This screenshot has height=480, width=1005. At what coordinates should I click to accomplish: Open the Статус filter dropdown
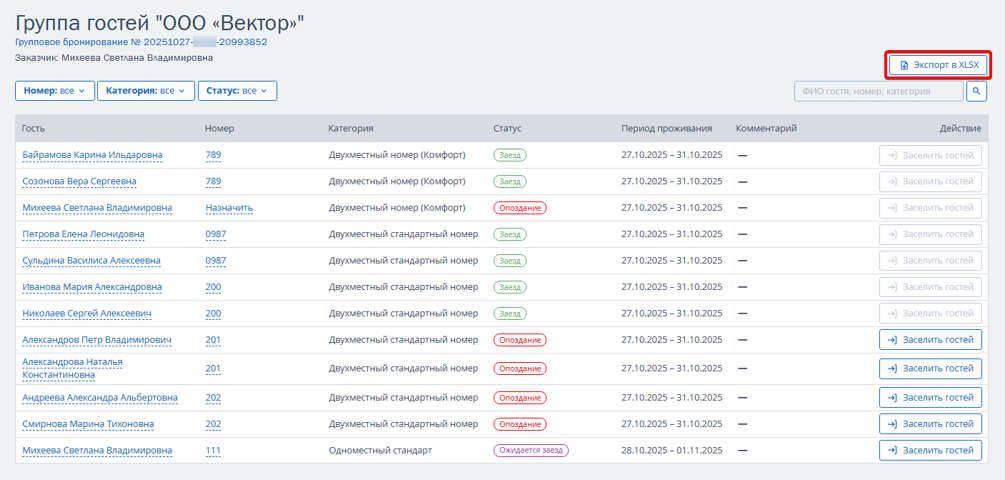237,91
